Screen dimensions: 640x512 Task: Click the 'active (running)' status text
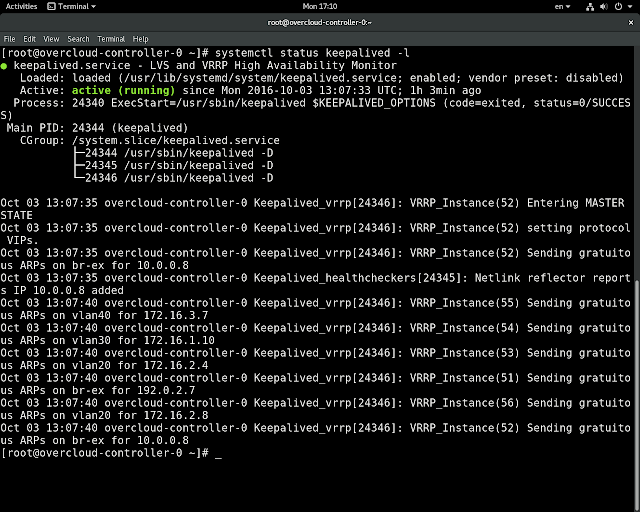(x=123, y=90)
